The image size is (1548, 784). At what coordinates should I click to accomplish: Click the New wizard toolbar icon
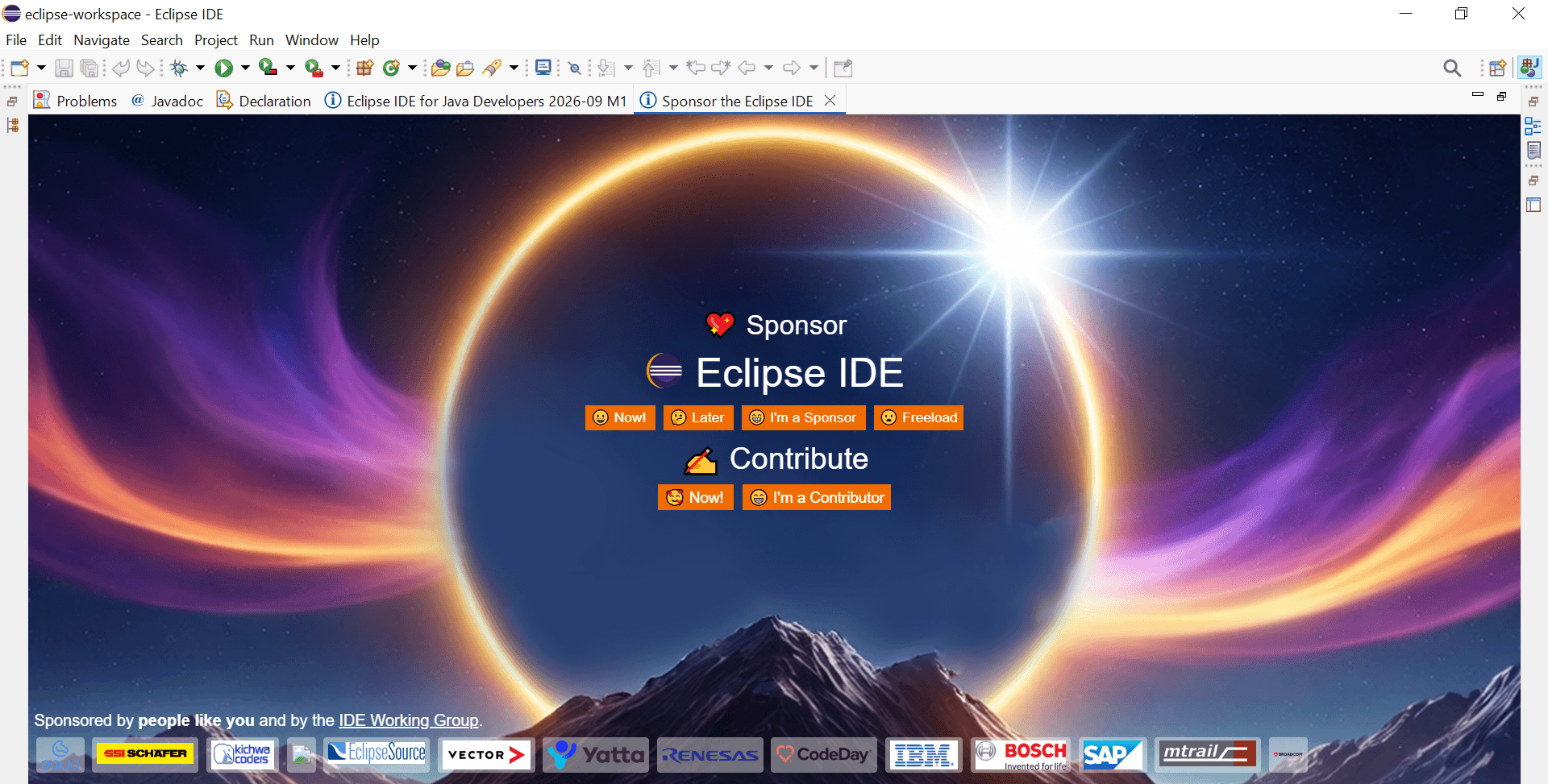tap(20, 68)
